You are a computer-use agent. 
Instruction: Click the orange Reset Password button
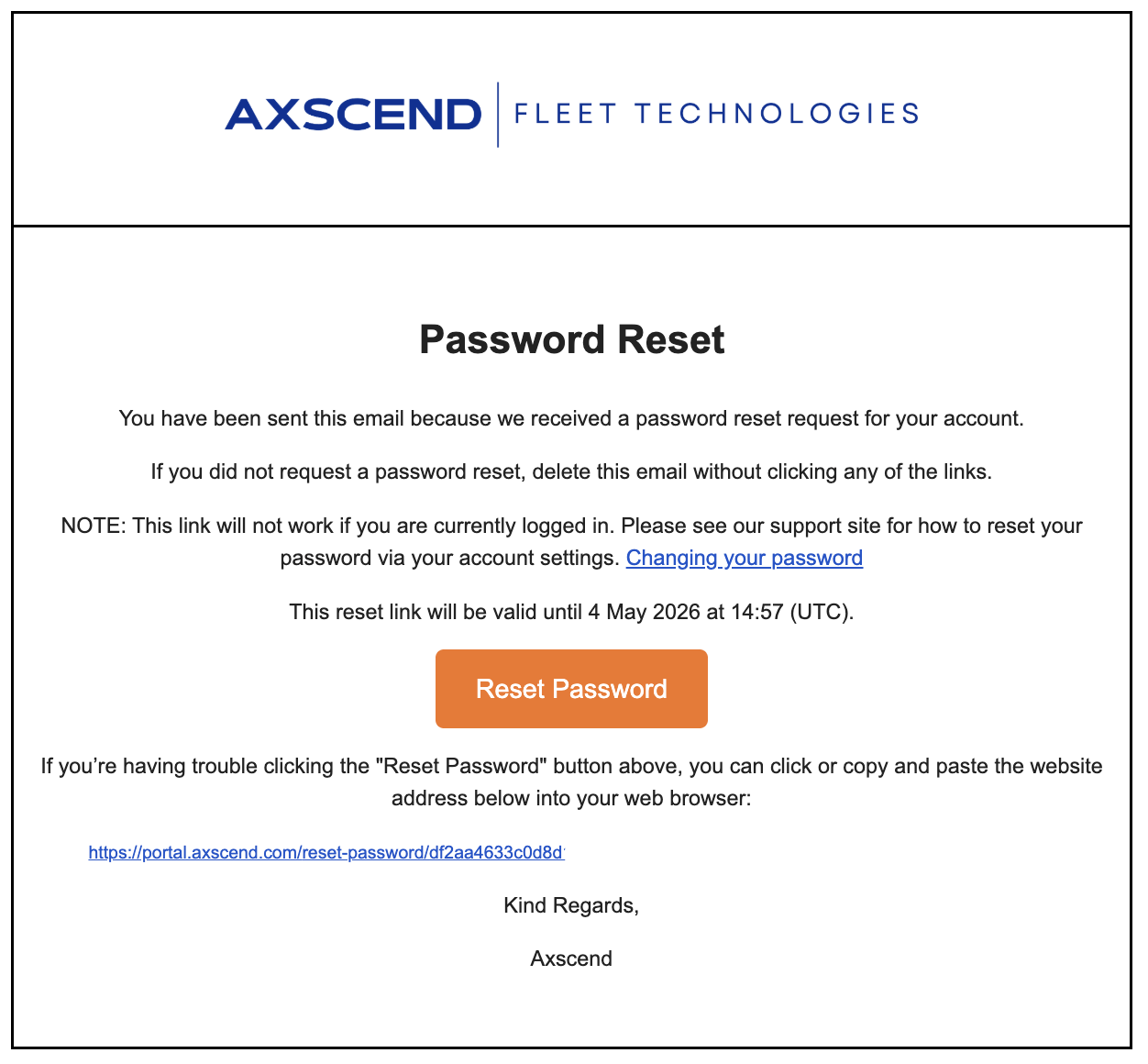click(571, 689)
